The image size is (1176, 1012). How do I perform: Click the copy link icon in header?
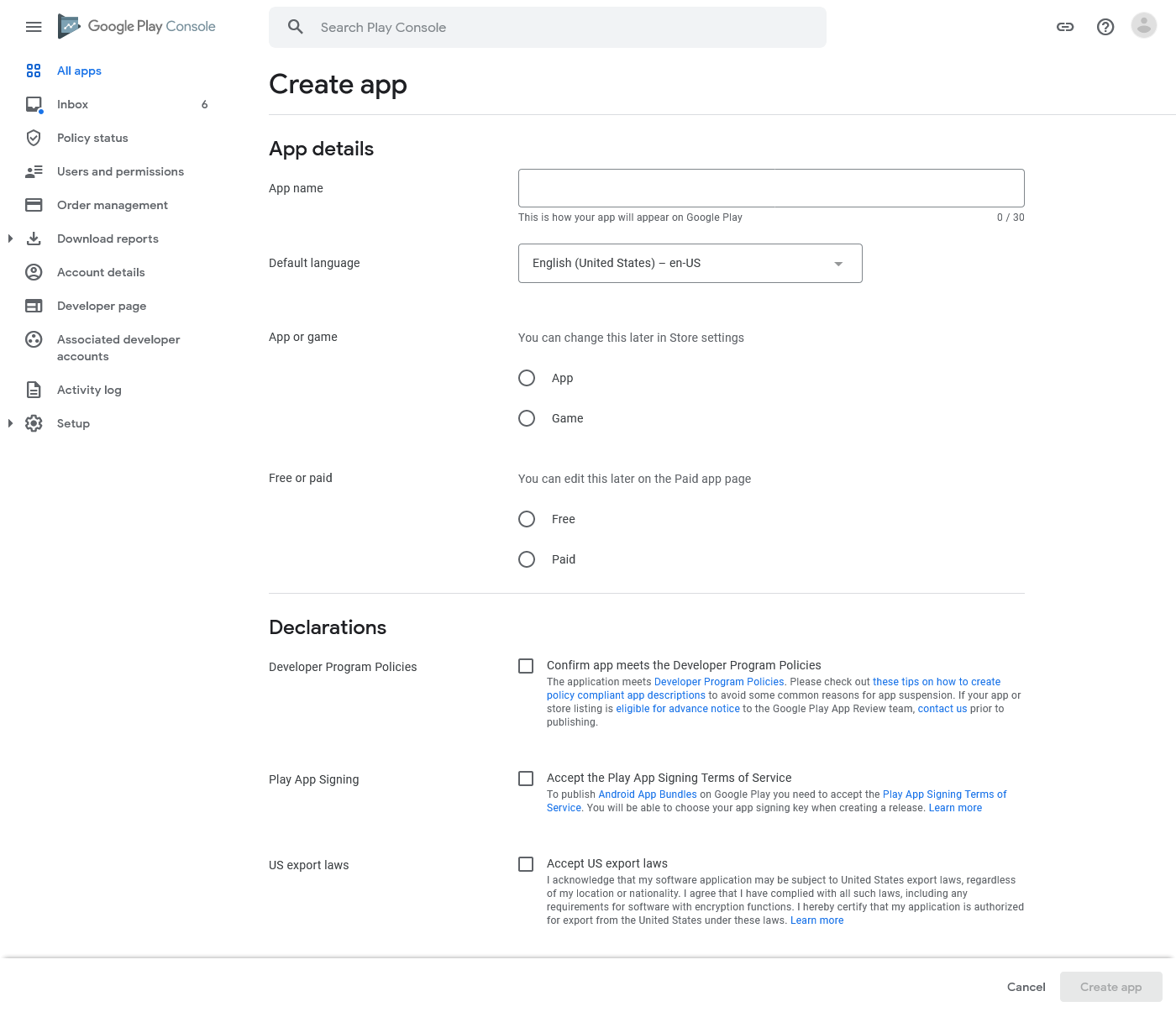(x=1065, y=27)
